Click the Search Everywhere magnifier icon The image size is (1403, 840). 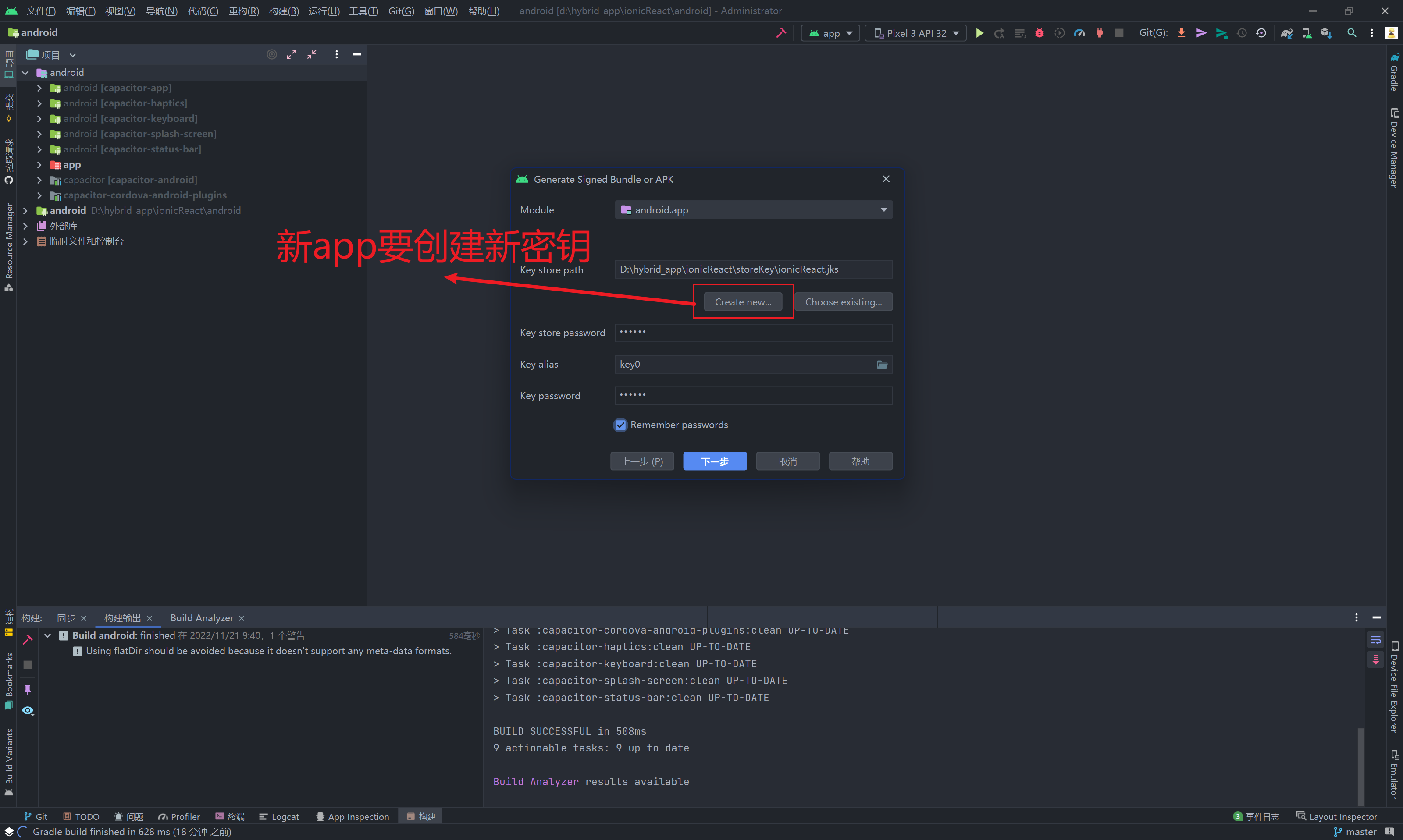1351,33
